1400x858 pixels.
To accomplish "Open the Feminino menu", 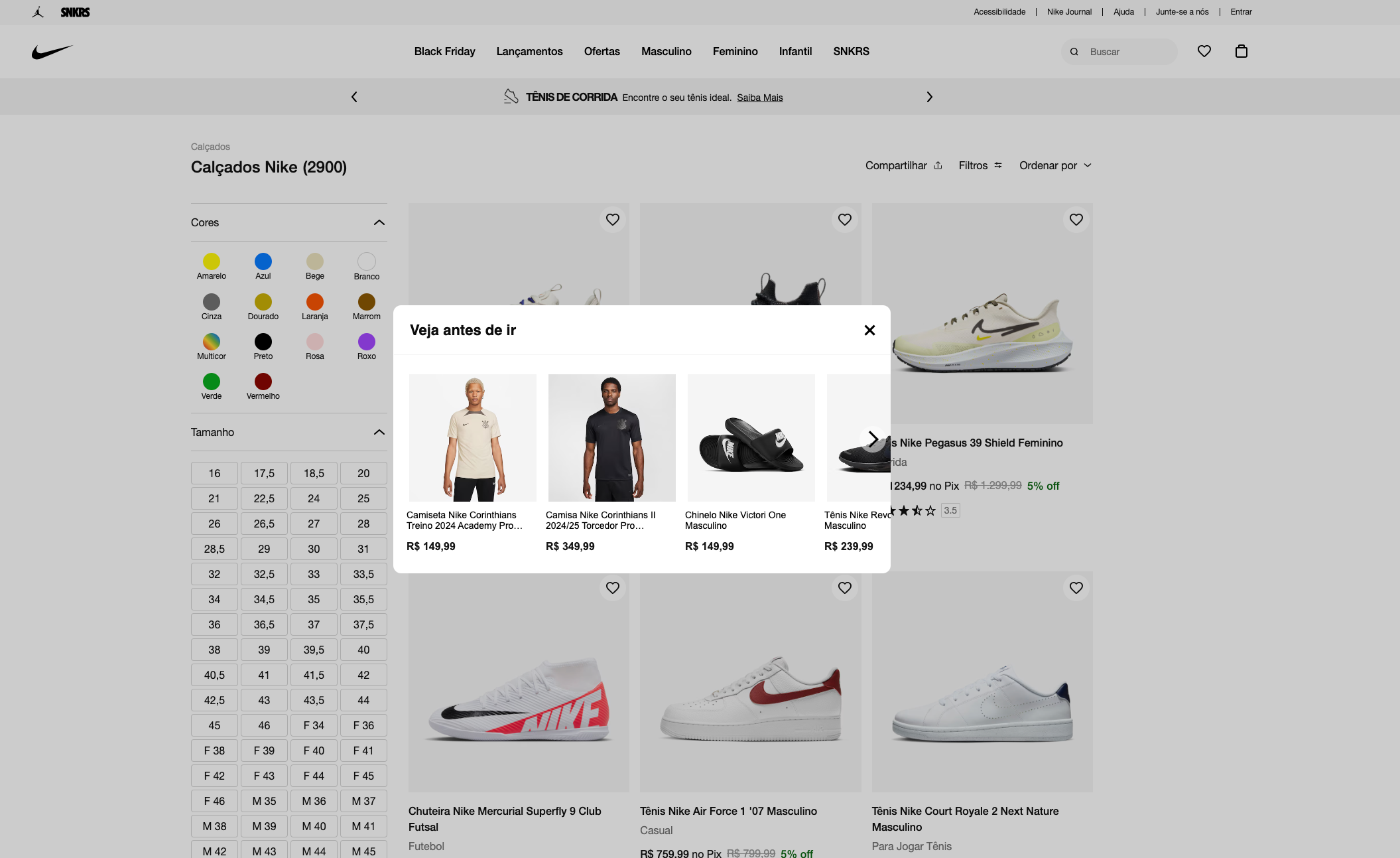I will click(735, 51).
